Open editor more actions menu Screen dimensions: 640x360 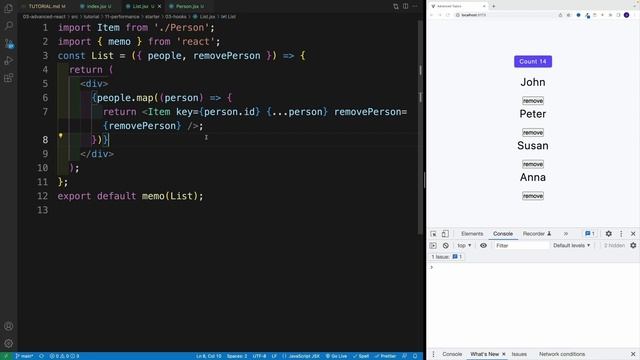(415, 6)
